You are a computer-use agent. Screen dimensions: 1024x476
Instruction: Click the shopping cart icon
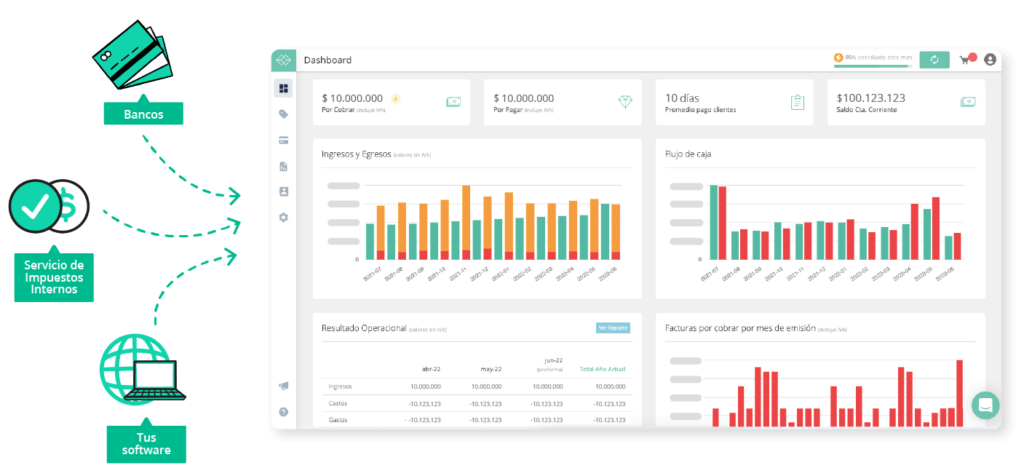[x=966, y=60]
